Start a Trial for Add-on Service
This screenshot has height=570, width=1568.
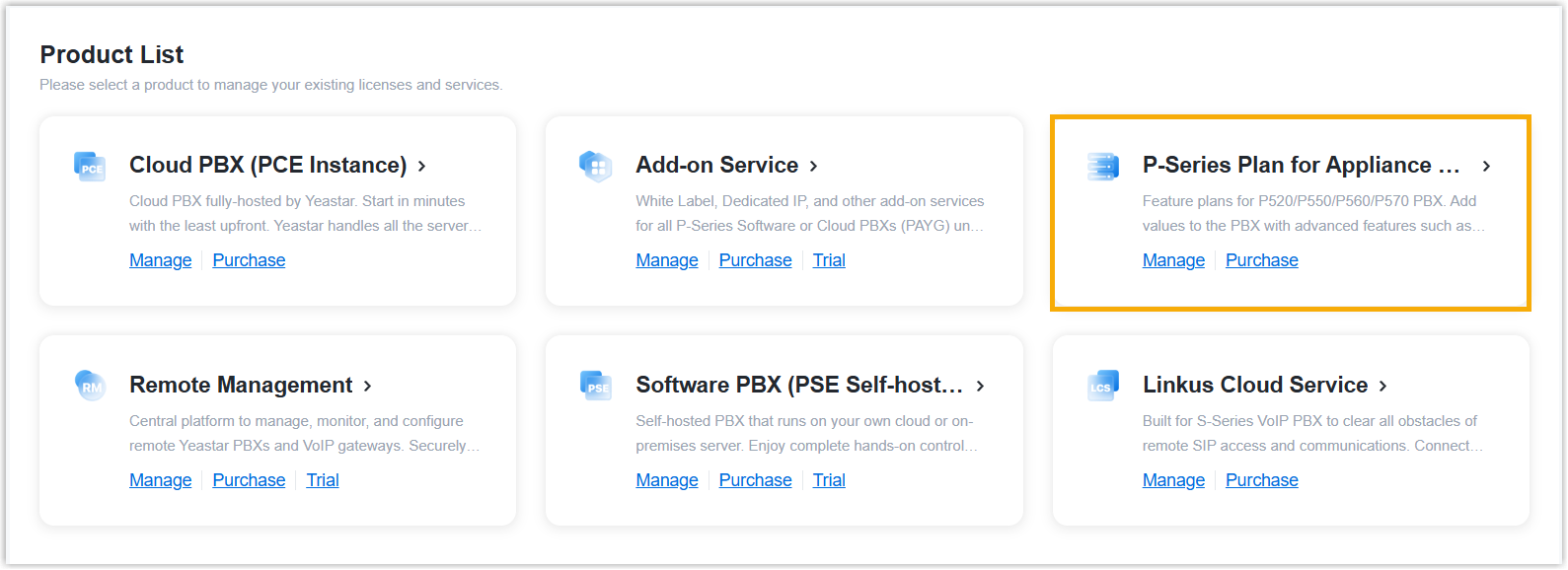point(829,260)
